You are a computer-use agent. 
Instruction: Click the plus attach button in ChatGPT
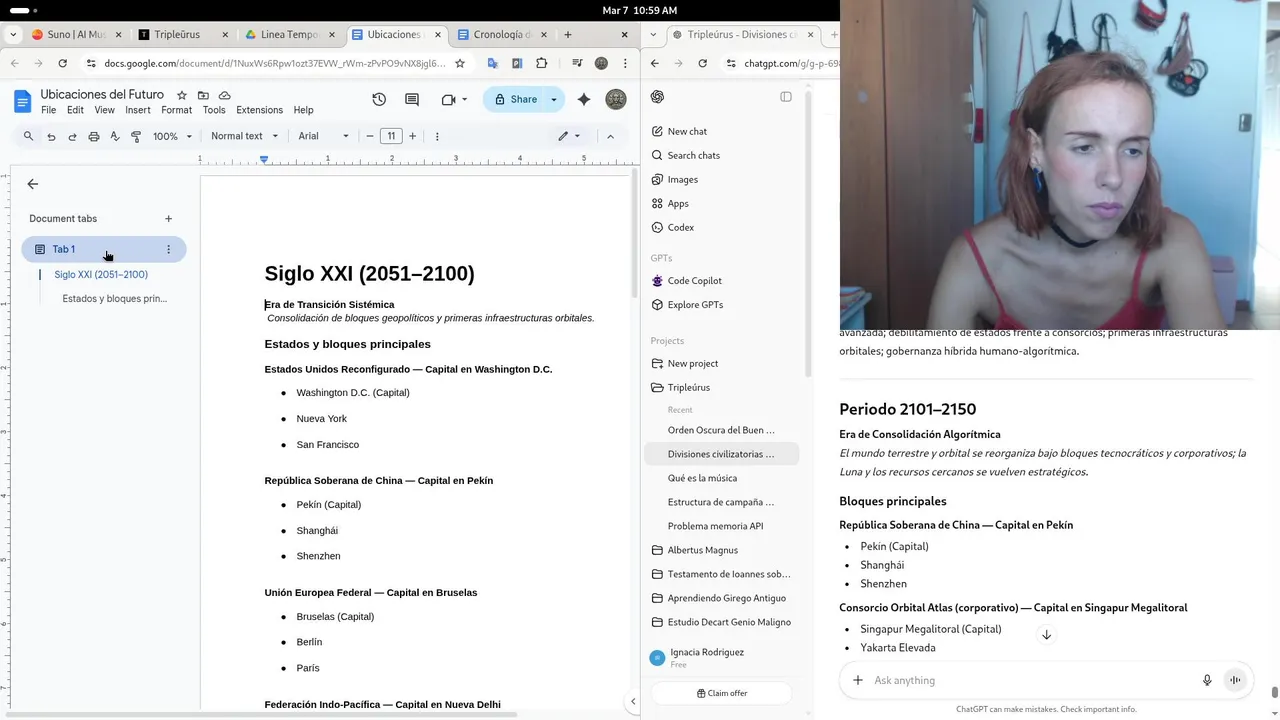tap(857, 680)
